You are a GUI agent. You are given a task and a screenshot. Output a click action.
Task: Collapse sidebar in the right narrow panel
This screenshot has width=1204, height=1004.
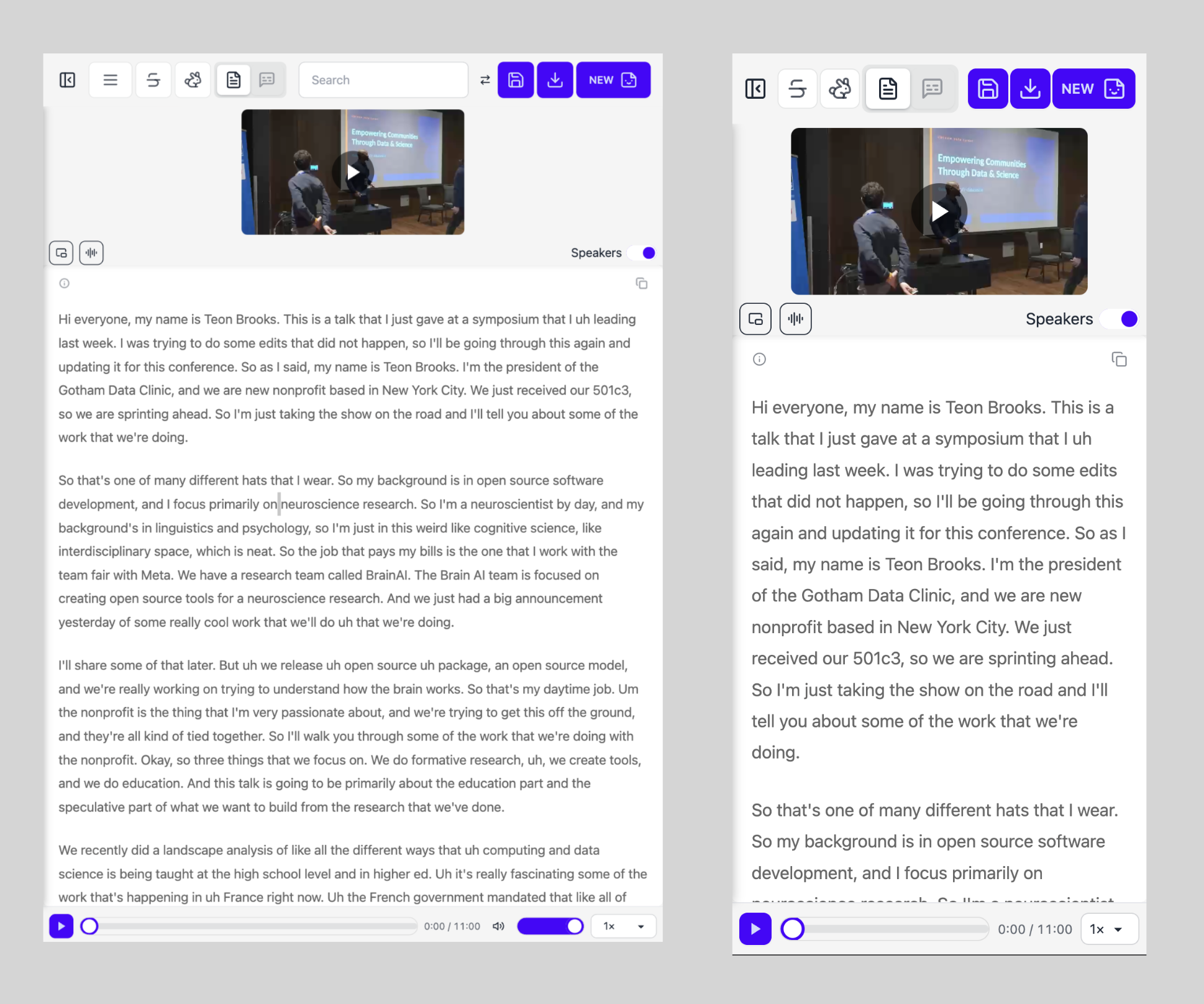(755, 89)
